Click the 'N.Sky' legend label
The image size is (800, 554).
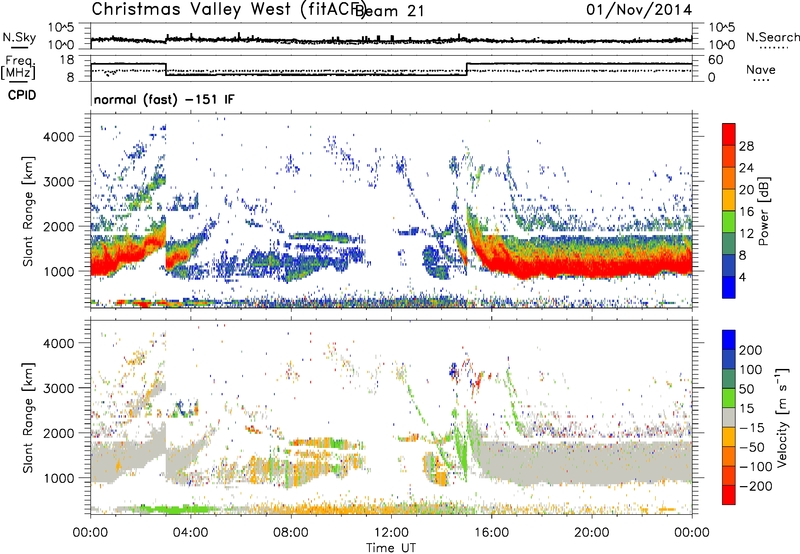(19, 37)
